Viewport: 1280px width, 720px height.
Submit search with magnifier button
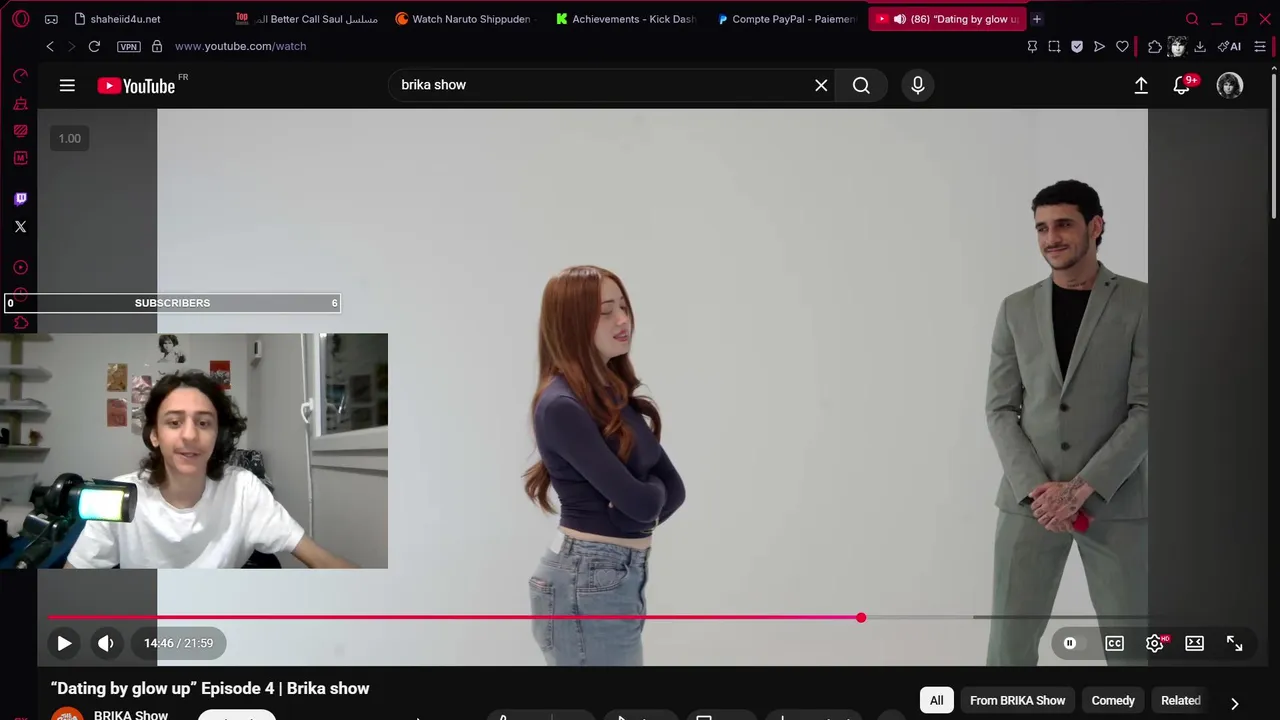[x=861, y=86]
